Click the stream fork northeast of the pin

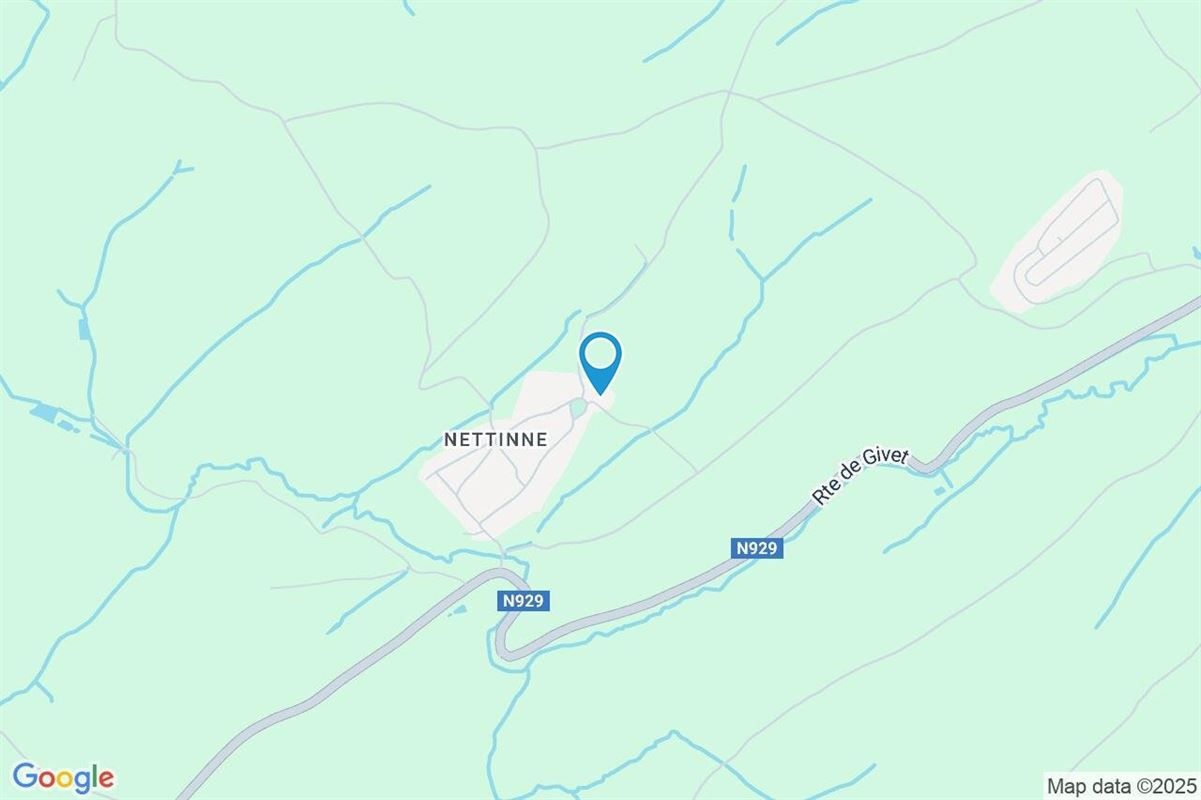762,281
